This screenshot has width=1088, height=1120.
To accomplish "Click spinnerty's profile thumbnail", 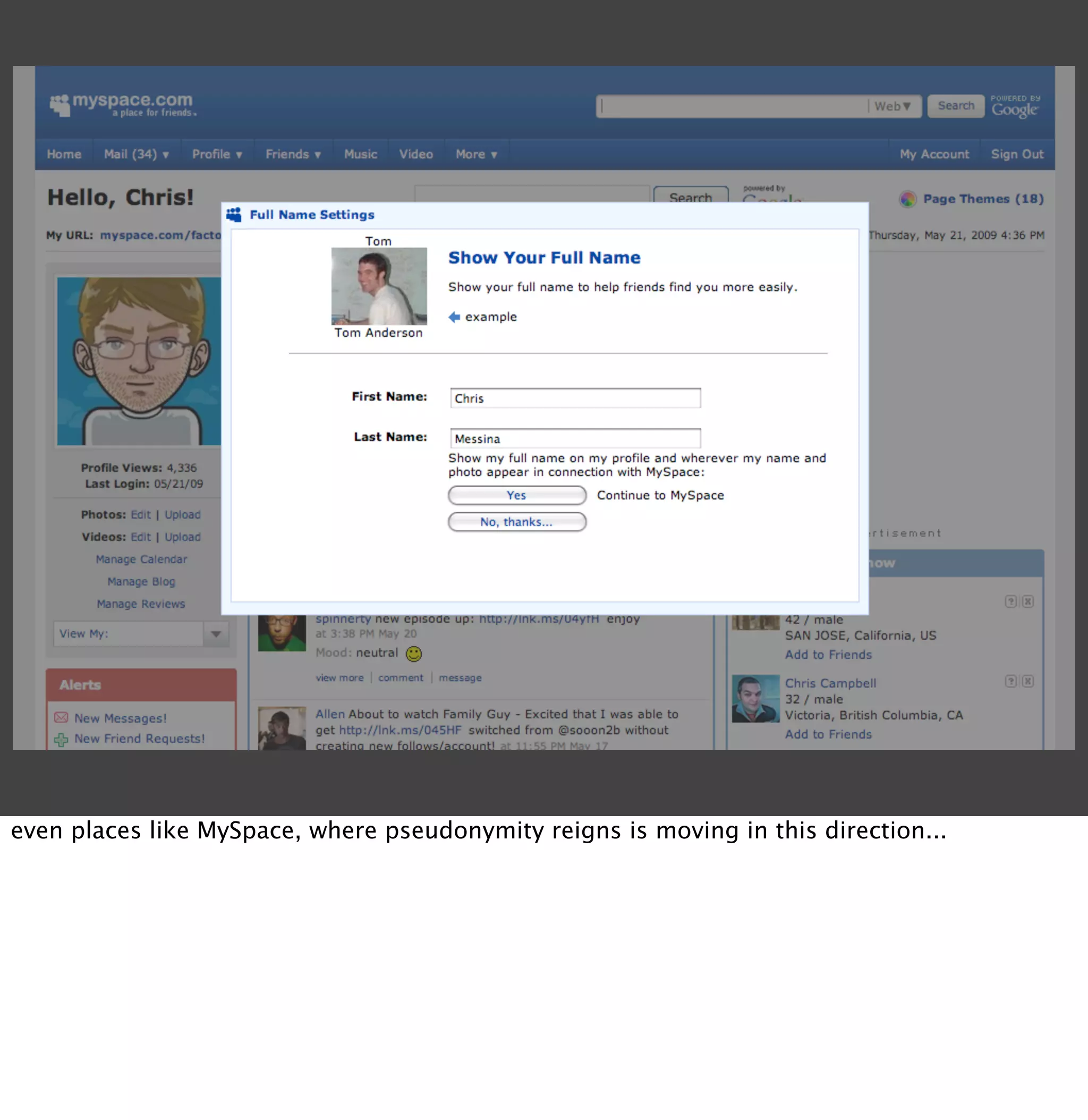I will pyautogui.click(x=282, y=633).
